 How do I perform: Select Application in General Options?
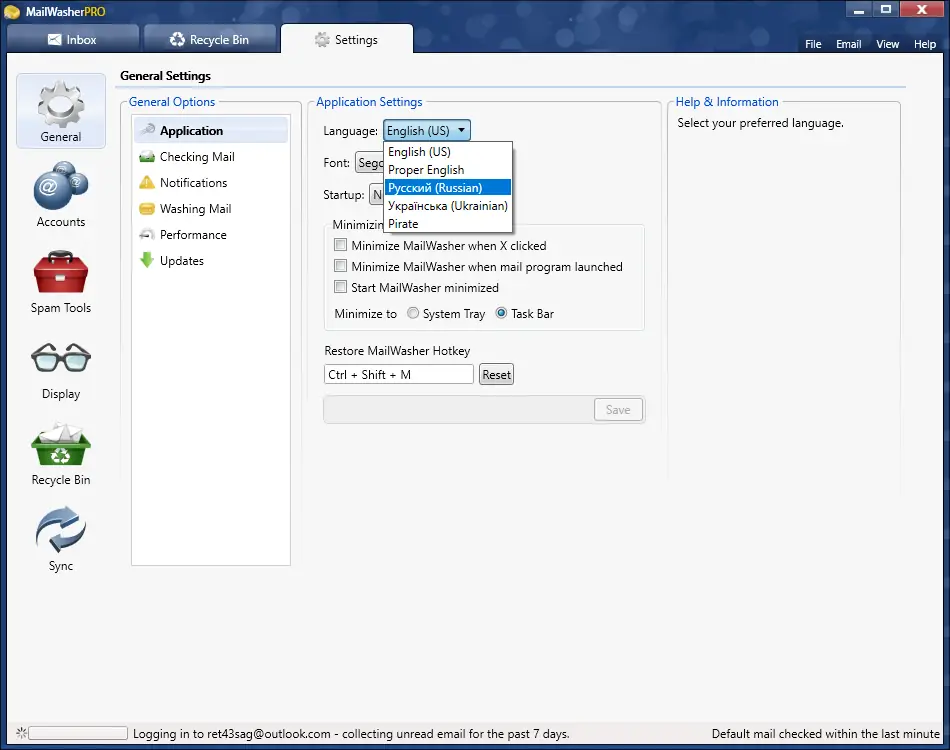(x=211, y=130)
